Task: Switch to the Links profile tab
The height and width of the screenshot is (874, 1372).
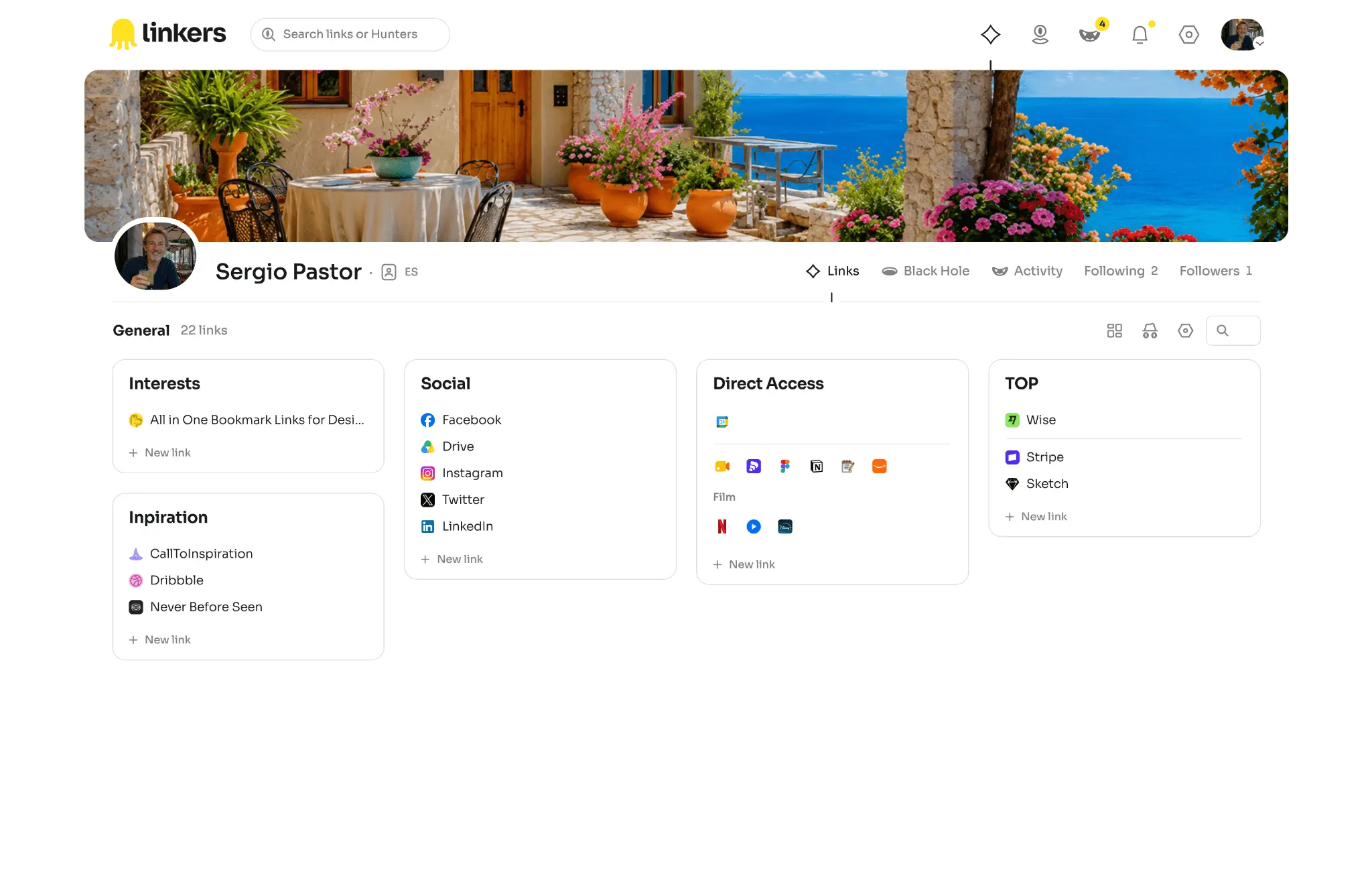Action: click(x=832, y=271)
